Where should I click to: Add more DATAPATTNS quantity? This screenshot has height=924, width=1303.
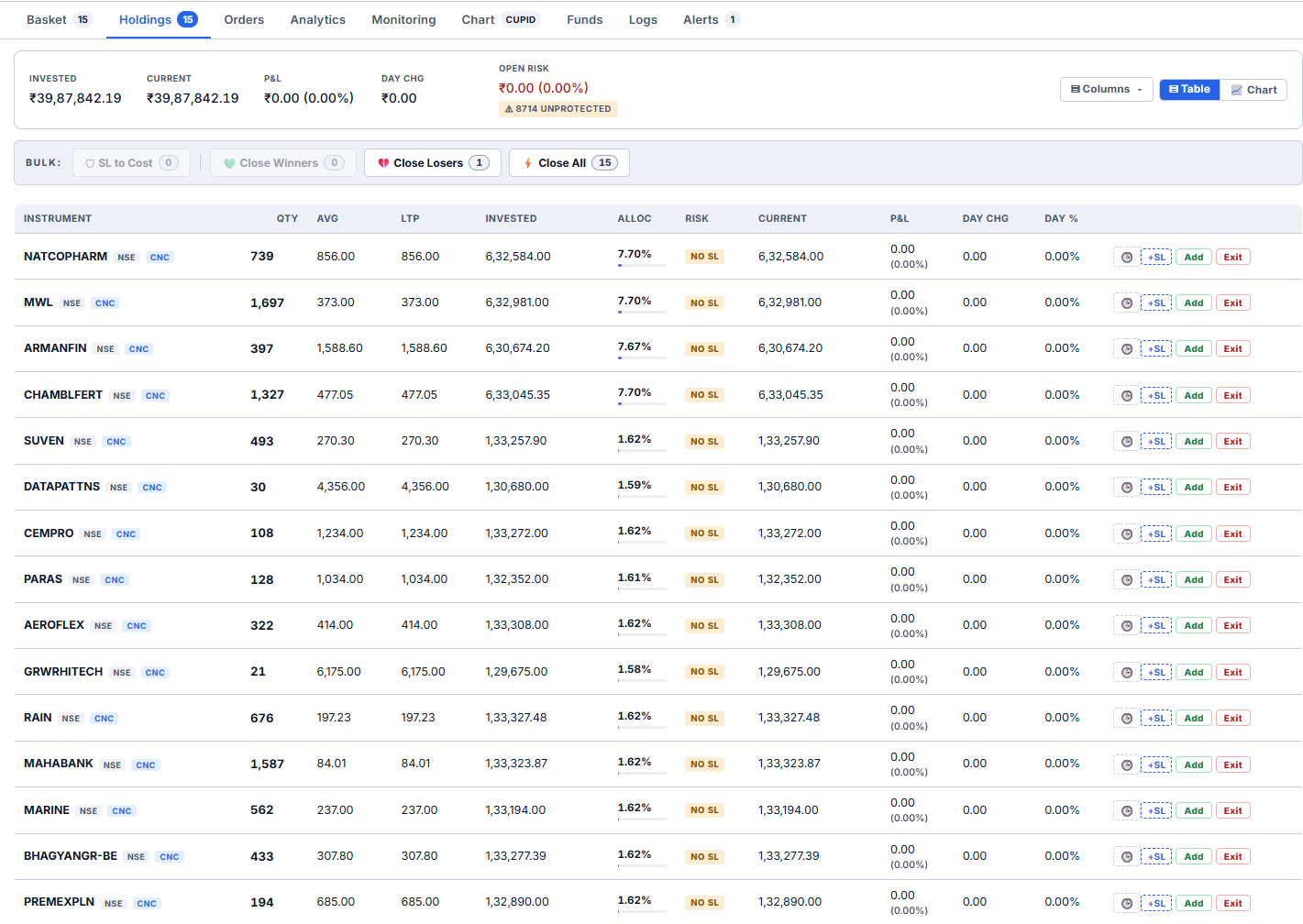pyautogui.click(x=1194, y=488)
